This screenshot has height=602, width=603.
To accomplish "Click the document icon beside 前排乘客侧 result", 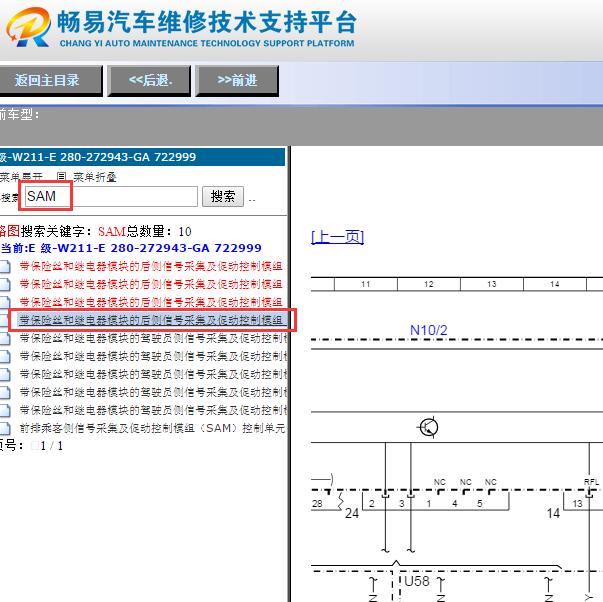I will pyautogui.click(x=5, y=429).
